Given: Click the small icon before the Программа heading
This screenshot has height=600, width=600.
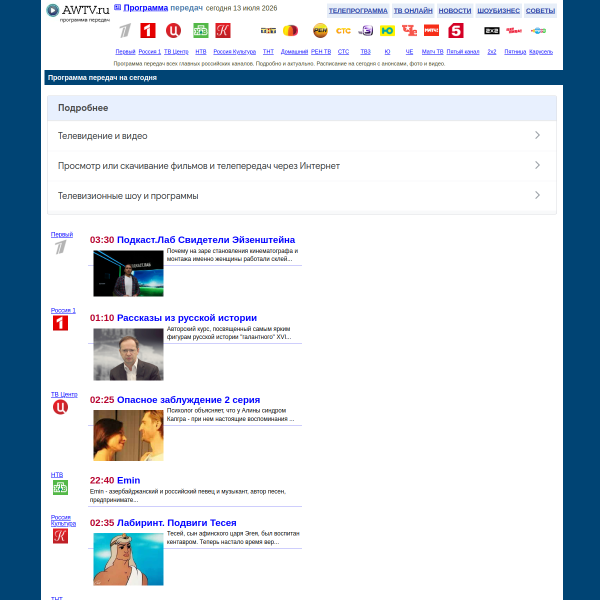Looking at the screenshot, I should click(x=117, y=7).
